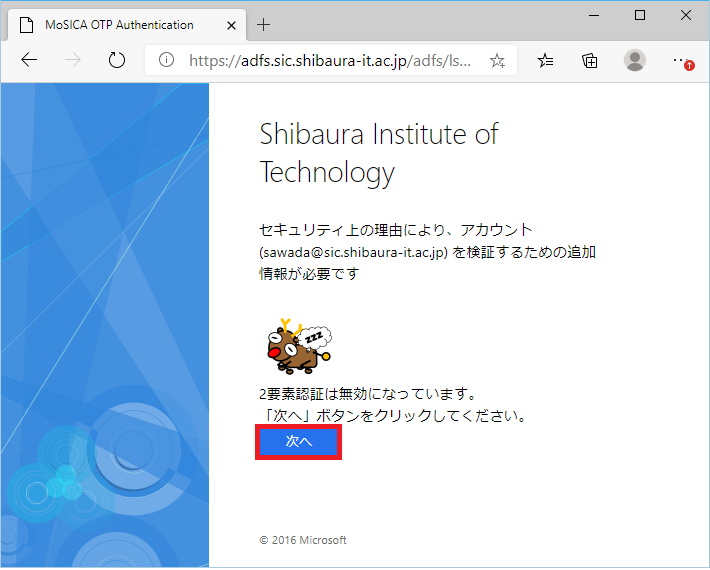The image size is (710, 570).
Task: Close the browser window
Action: [686, 15]
